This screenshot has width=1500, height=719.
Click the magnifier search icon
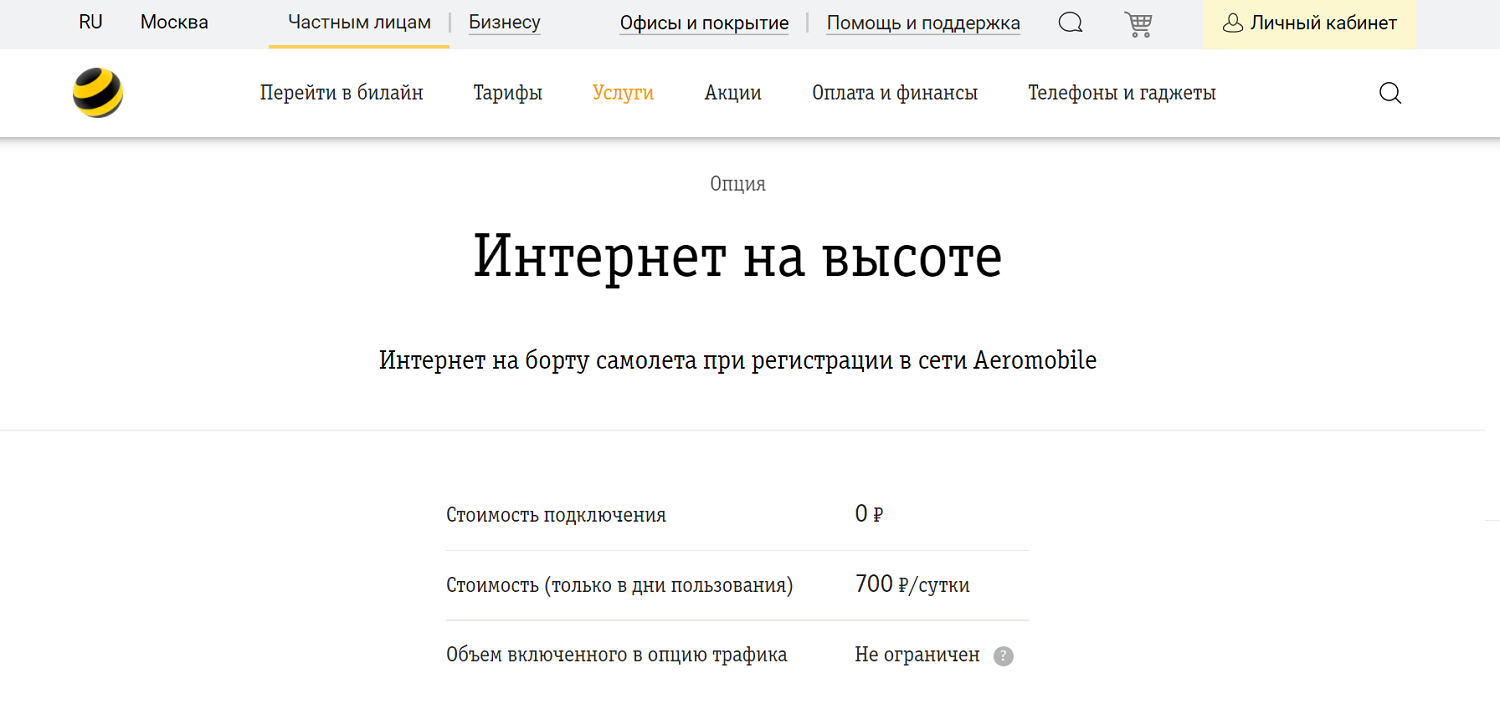point(1390,93)
